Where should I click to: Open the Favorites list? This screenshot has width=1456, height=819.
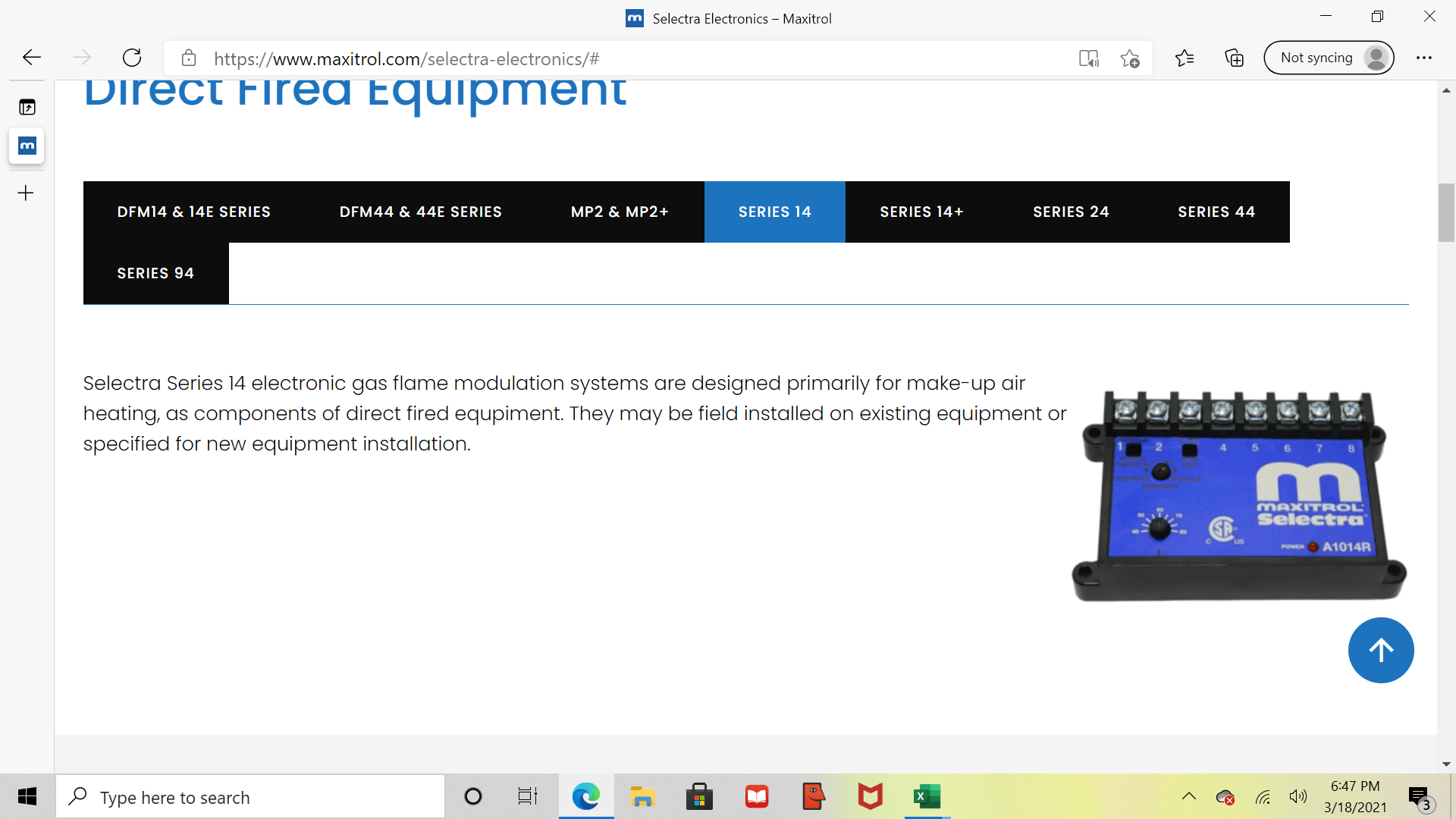click(1185, 58)
